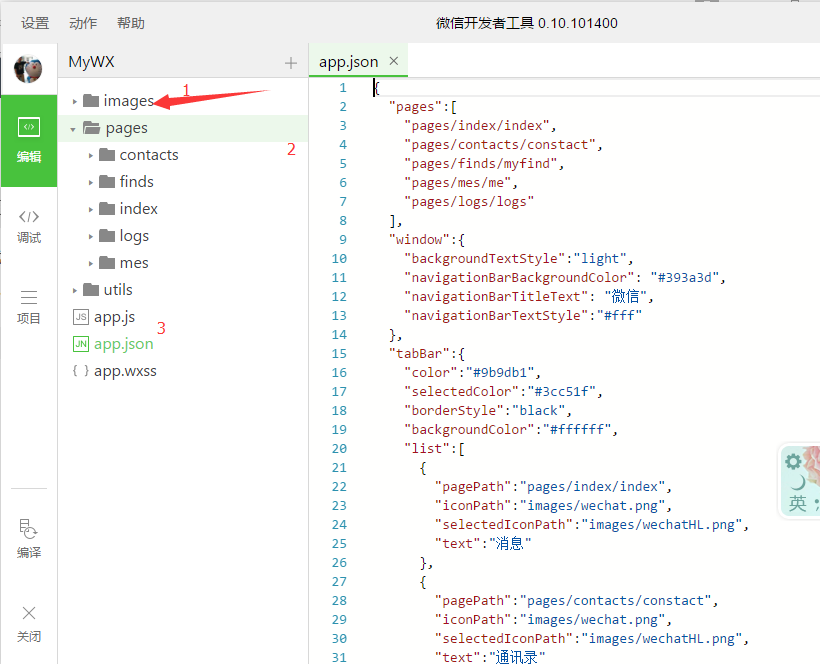Click the "通讯录" text value on line 31

[x=517, y=657]
